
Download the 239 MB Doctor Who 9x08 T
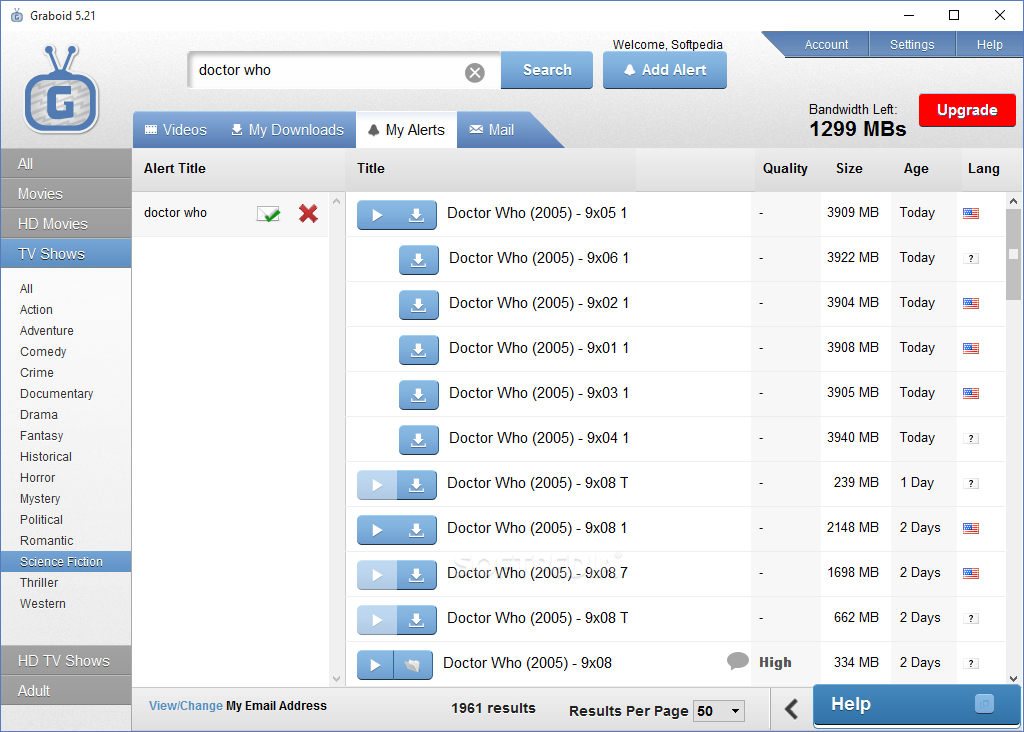(x=417, y=485)
